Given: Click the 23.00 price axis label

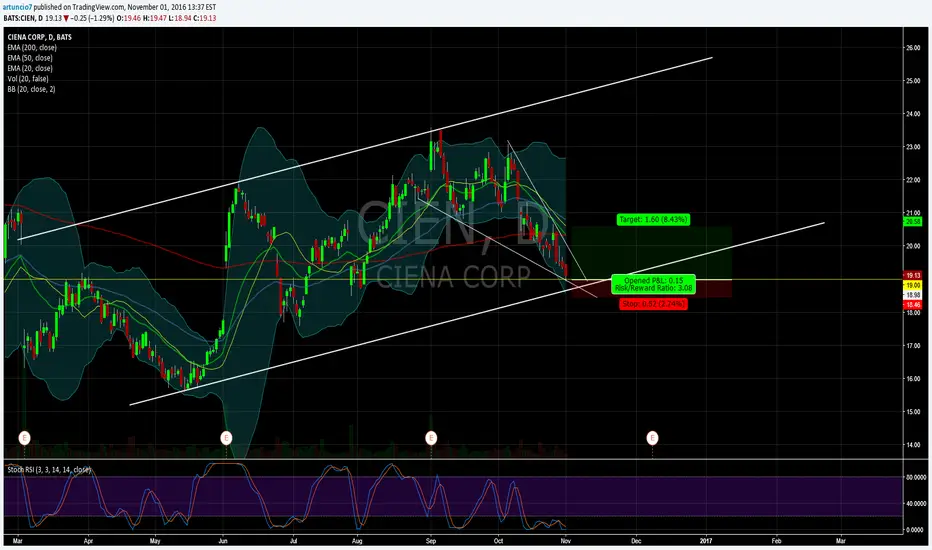Looking at the screenshot, I should click(912, 147).
